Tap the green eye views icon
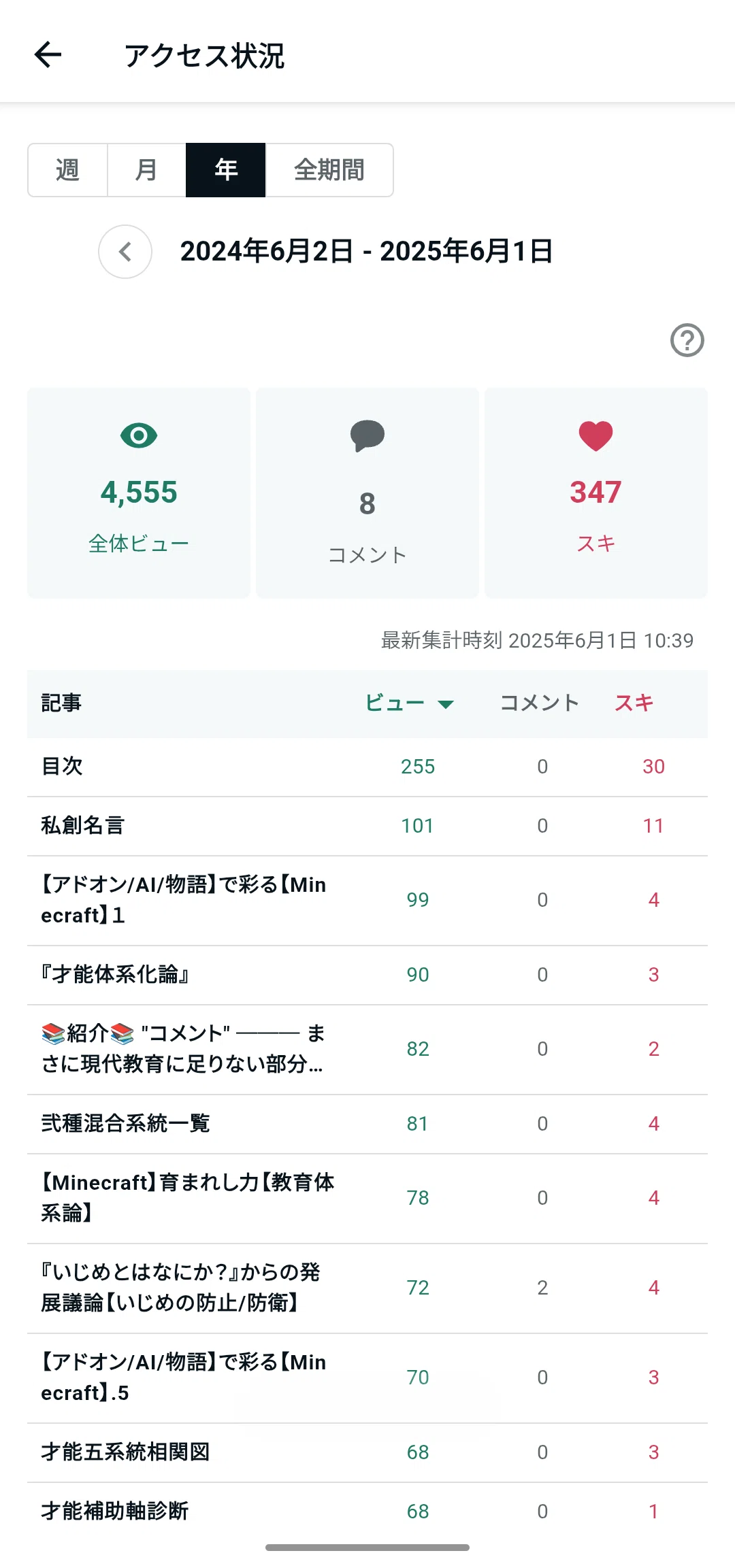This screenshot has height=1568, width=735. pyautogui.click(x=139, y=435)
